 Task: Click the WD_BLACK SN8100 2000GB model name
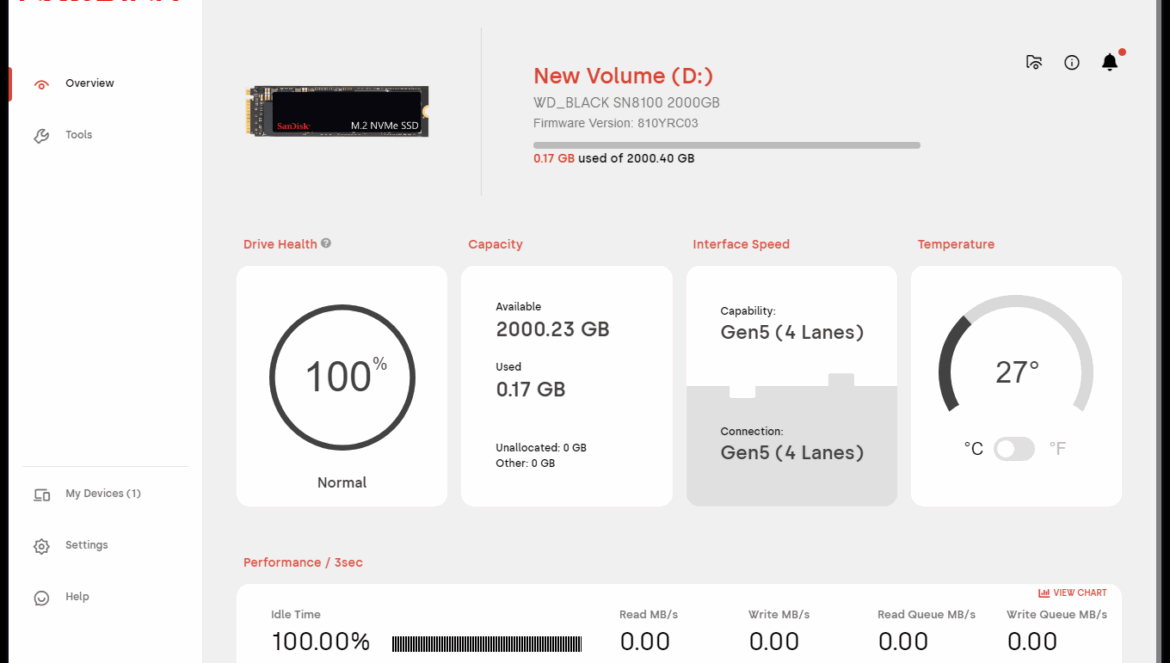[626, 103]
